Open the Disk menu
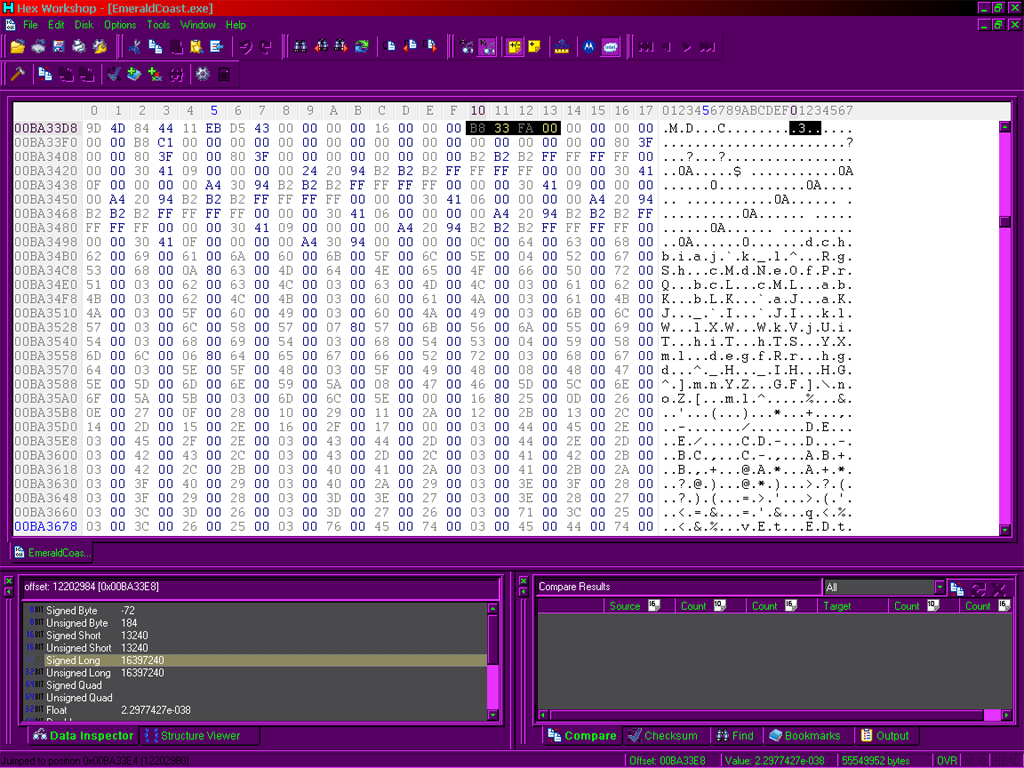 pos(84,25)
